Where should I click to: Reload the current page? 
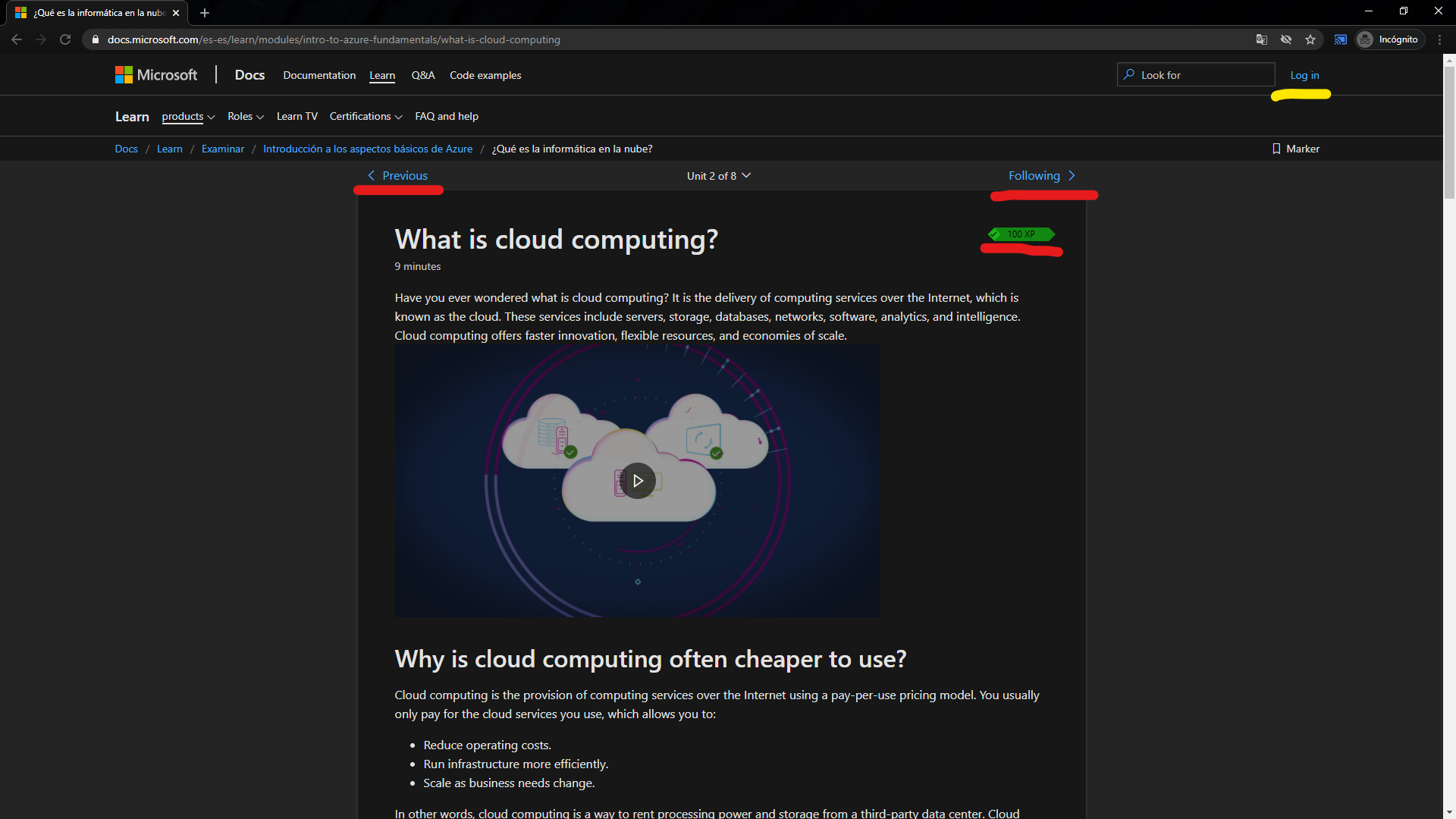[65, 39]
